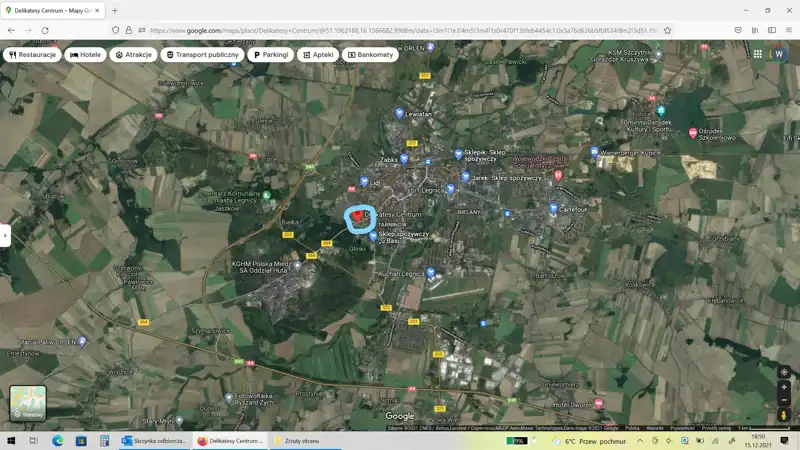Open the Hotel Dworek marker
The height and width of the screenshot is (450, 800).
point(598,404)
